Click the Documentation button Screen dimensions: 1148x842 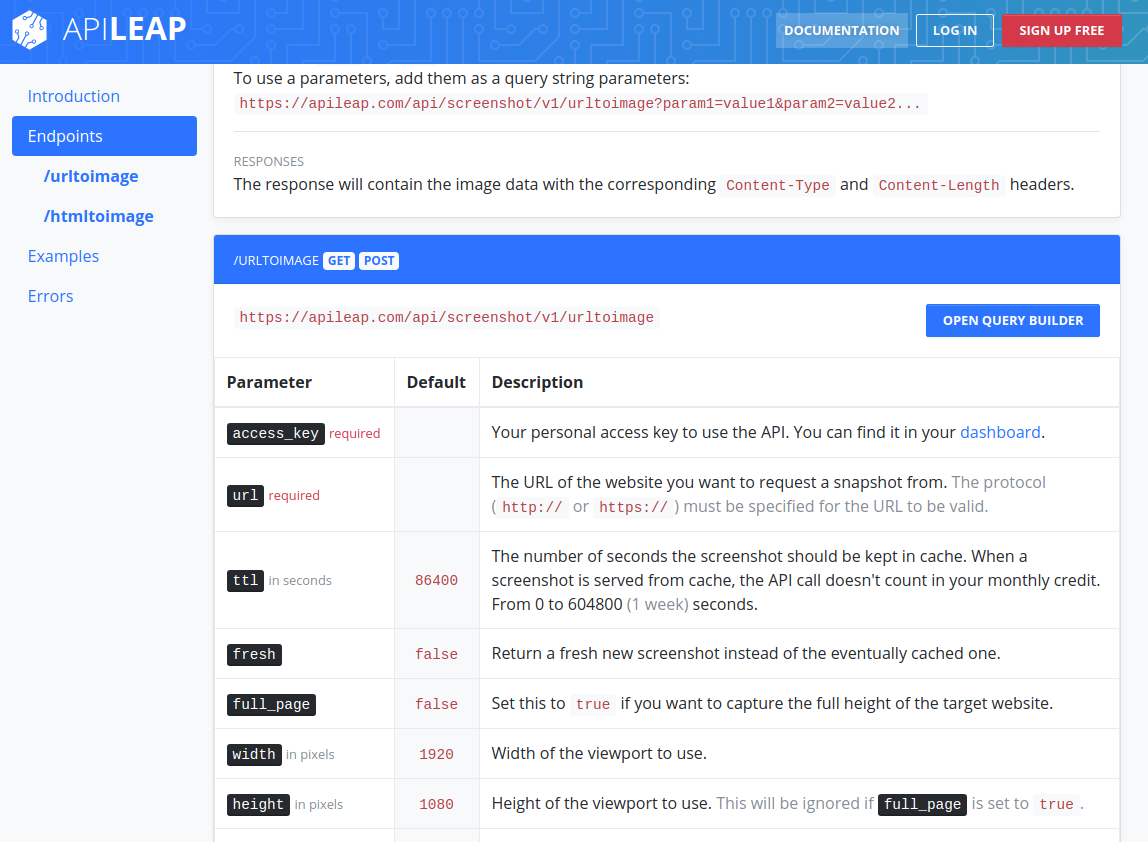tap(841, 30)
